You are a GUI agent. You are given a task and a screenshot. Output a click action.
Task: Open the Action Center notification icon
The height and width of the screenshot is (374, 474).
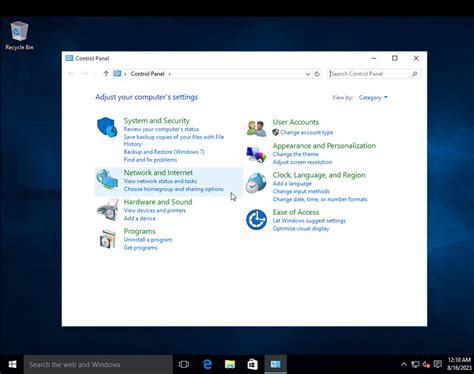[x=438, y=364]
